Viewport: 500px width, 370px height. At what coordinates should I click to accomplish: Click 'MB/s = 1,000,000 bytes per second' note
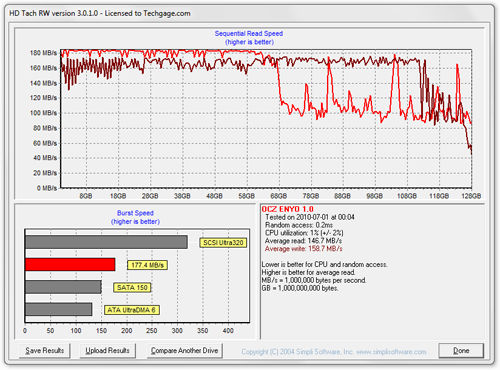314,280
